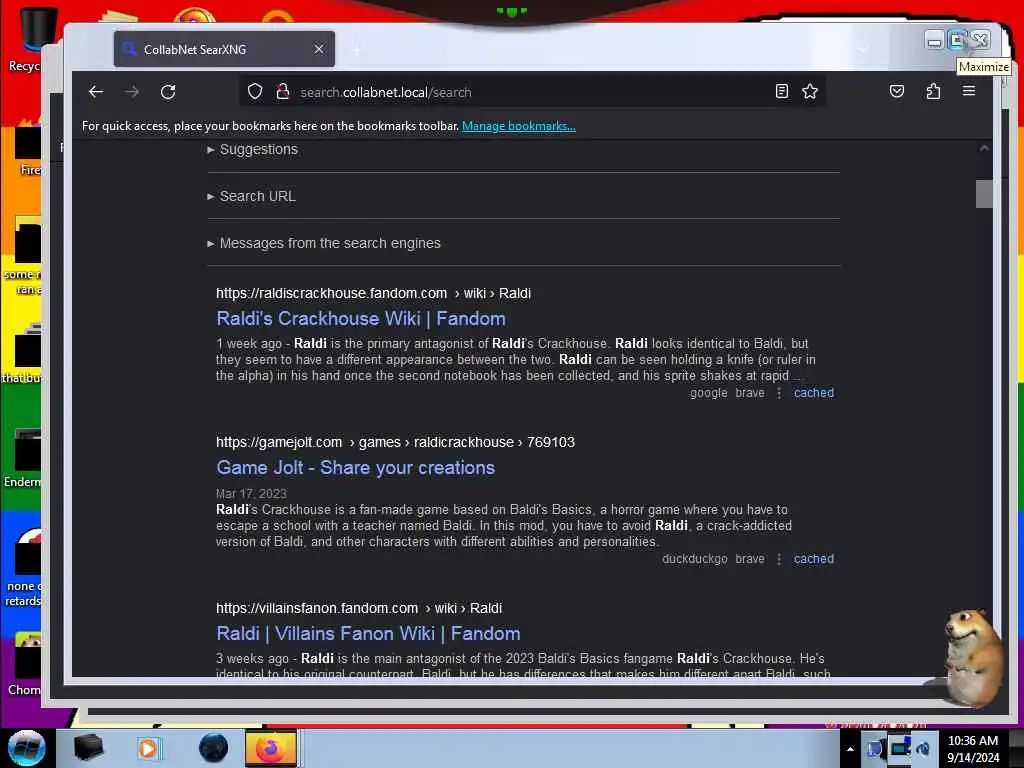The image size is (1024, 768).
Task: Open more options dots on Game Jolt result
Action: coord(778,559)
